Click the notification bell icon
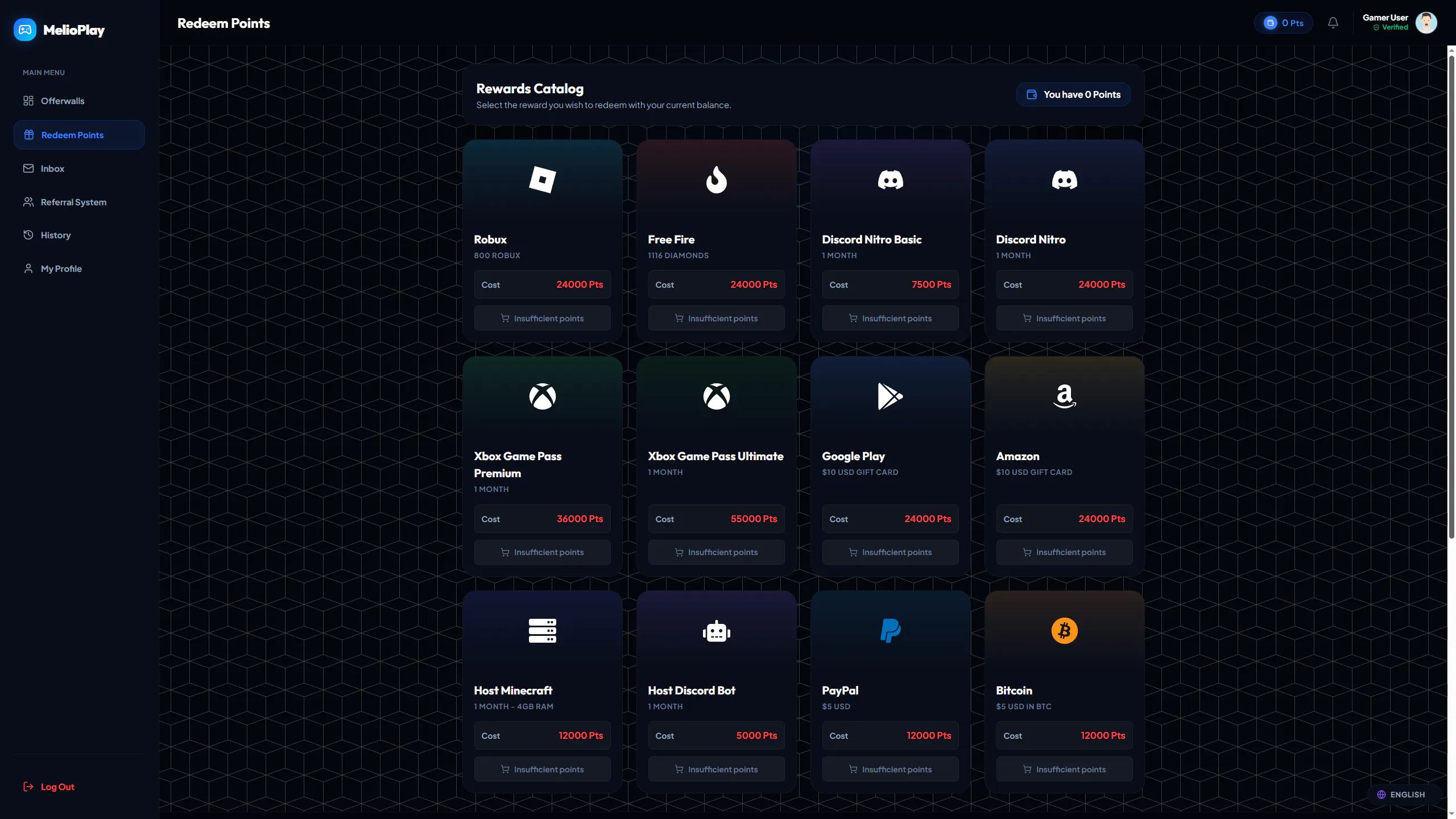Image resolution: width=1456 pixels, height=819 pixels. point(1333,23)
